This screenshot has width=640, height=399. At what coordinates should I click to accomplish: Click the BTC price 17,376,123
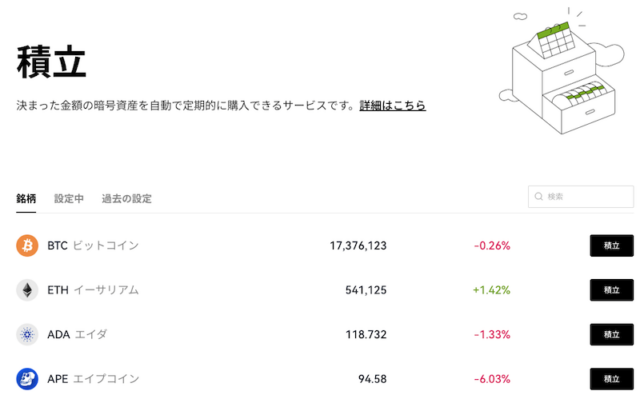point(358,246)
